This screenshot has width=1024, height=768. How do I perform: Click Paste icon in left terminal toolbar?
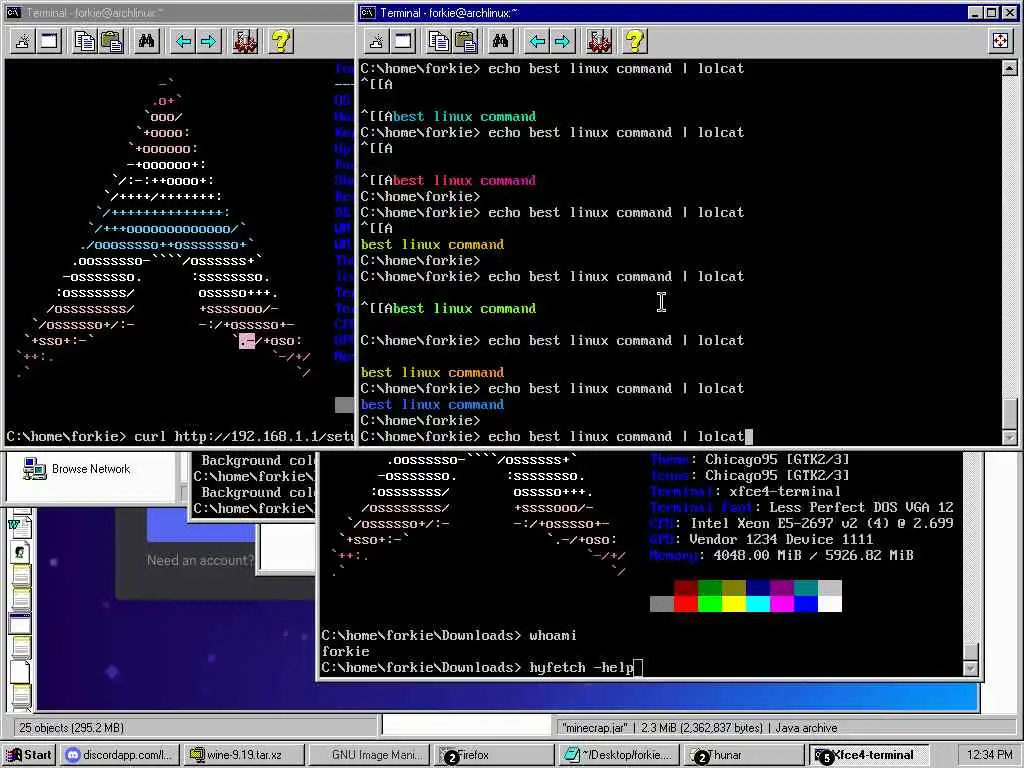[x=111, y=42]
